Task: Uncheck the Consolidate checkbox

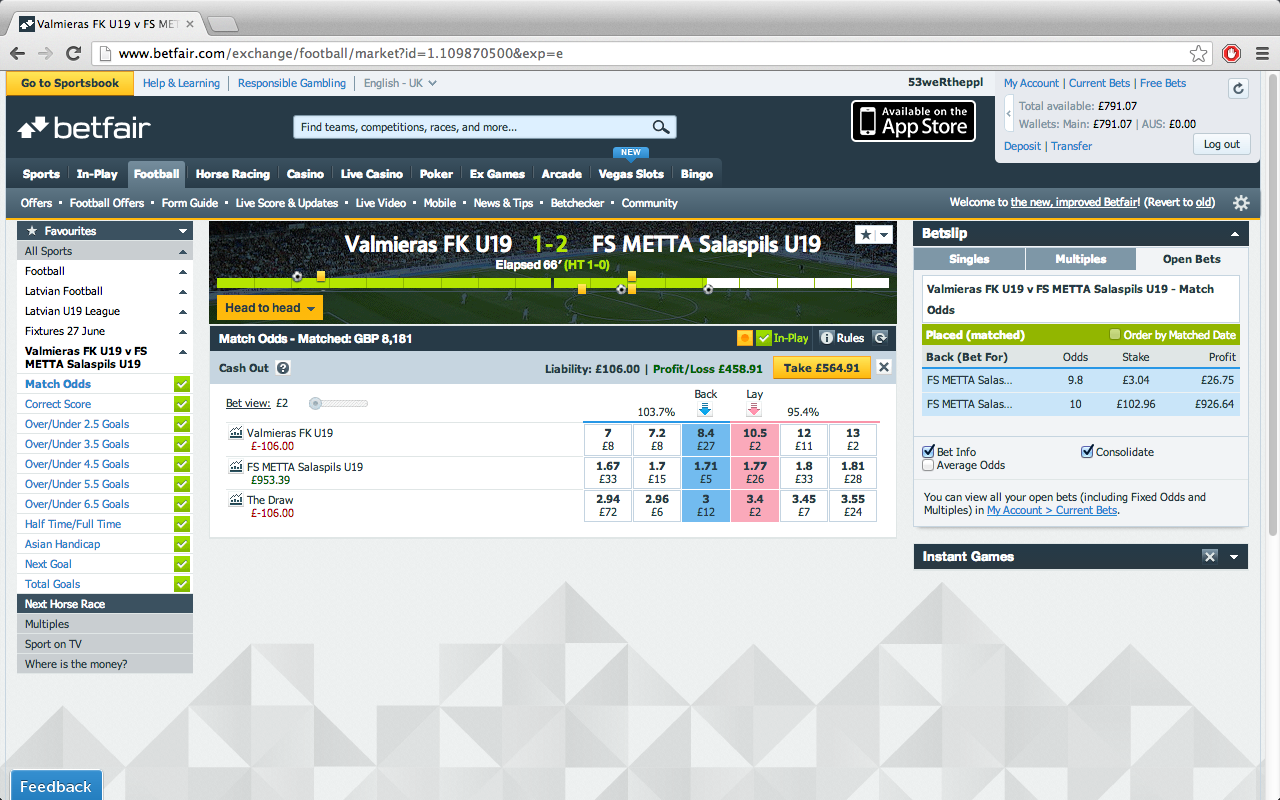Action: [1087, 452]
